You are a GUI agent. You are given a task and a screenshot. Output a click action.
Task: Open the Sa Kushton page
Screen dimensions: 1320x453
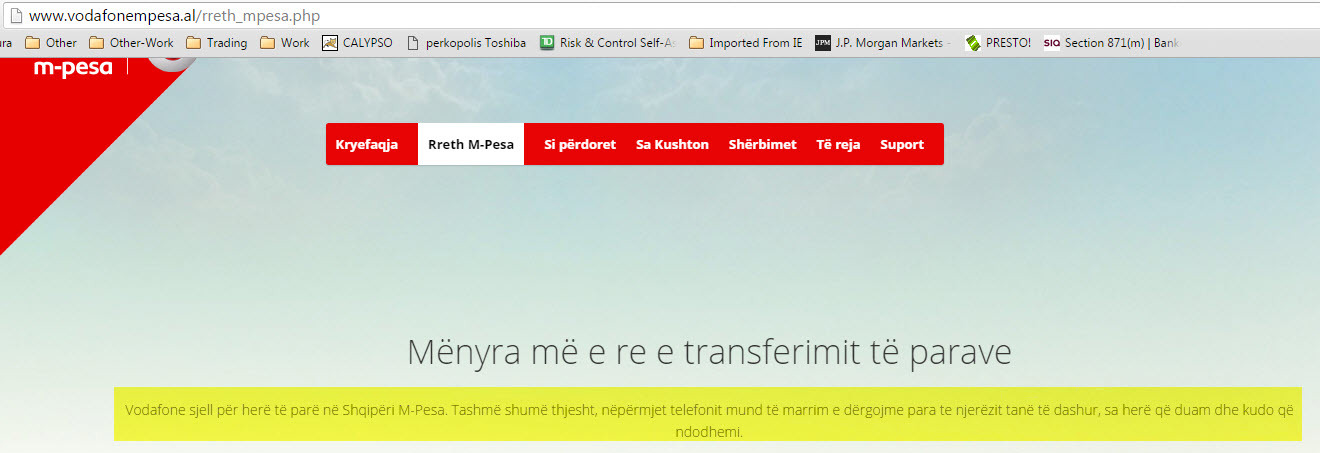(672, 144)
